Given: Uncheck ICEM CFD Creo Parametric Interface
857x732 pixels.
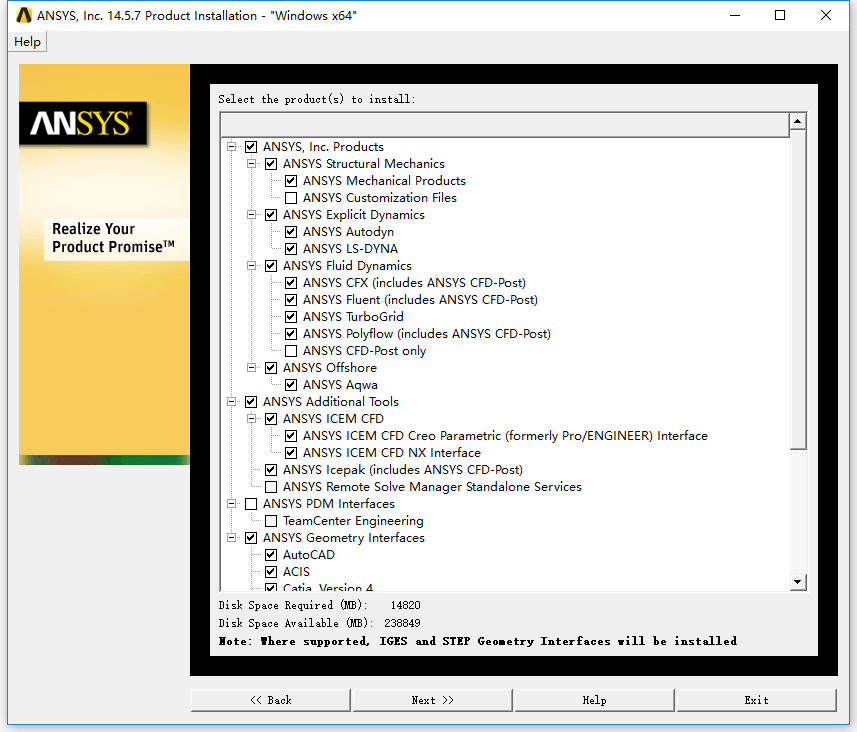Looking at the screenshot, I should click(291, 436).
